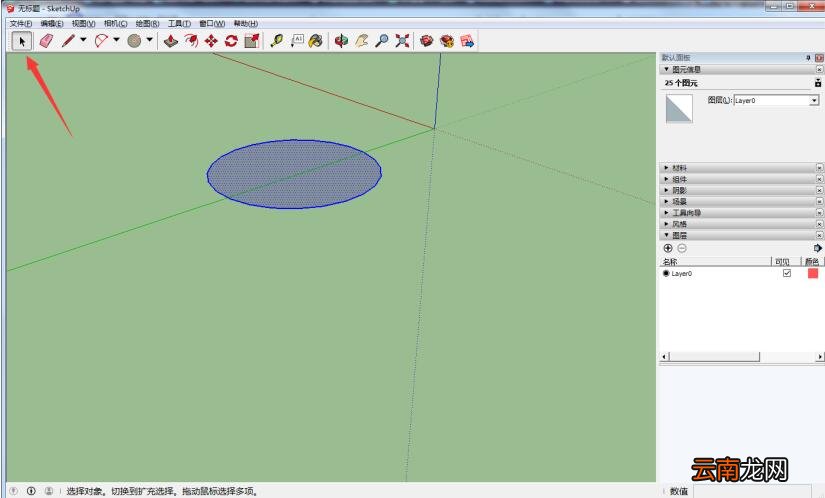Select the Text label tool
This screenshot has width=825, height=498.
(x=297, y=41)
